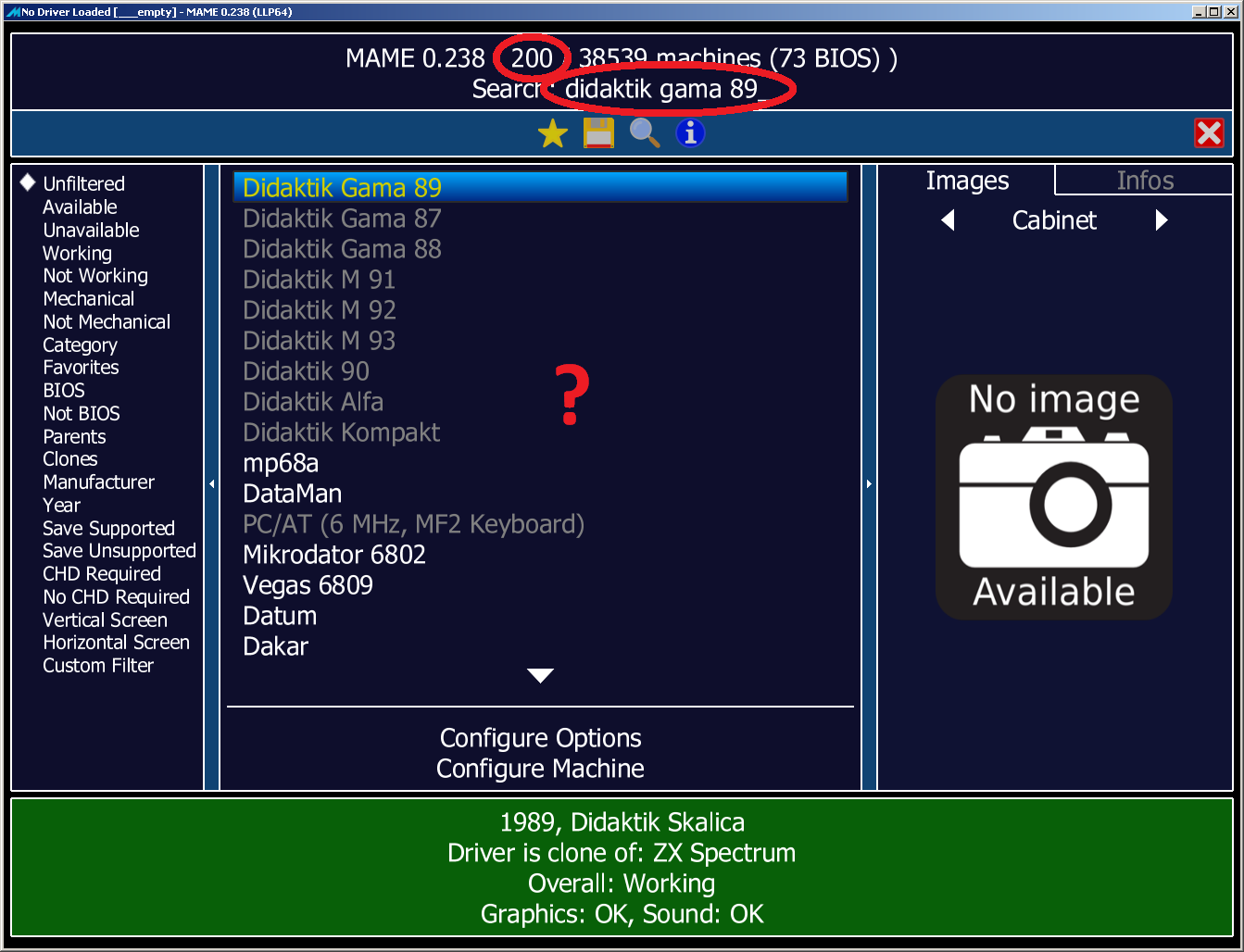Image resolution: width=1244 pixels, height=952 pixels.
Task: Click the search text field
Action: 660,89
